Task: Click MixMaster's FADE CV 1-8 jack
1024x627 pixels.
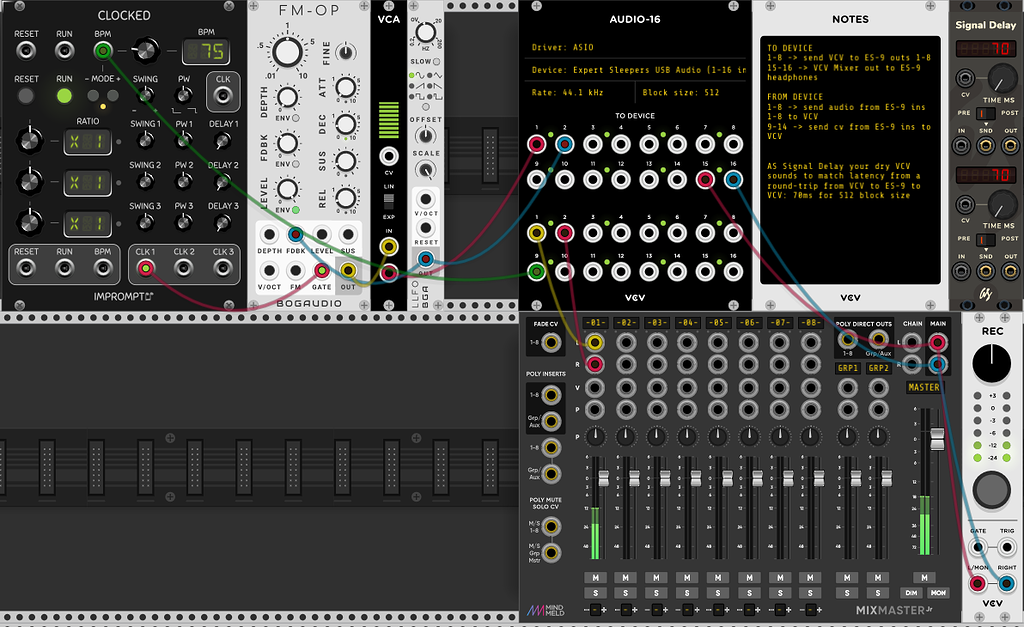Action: (552, 342)
